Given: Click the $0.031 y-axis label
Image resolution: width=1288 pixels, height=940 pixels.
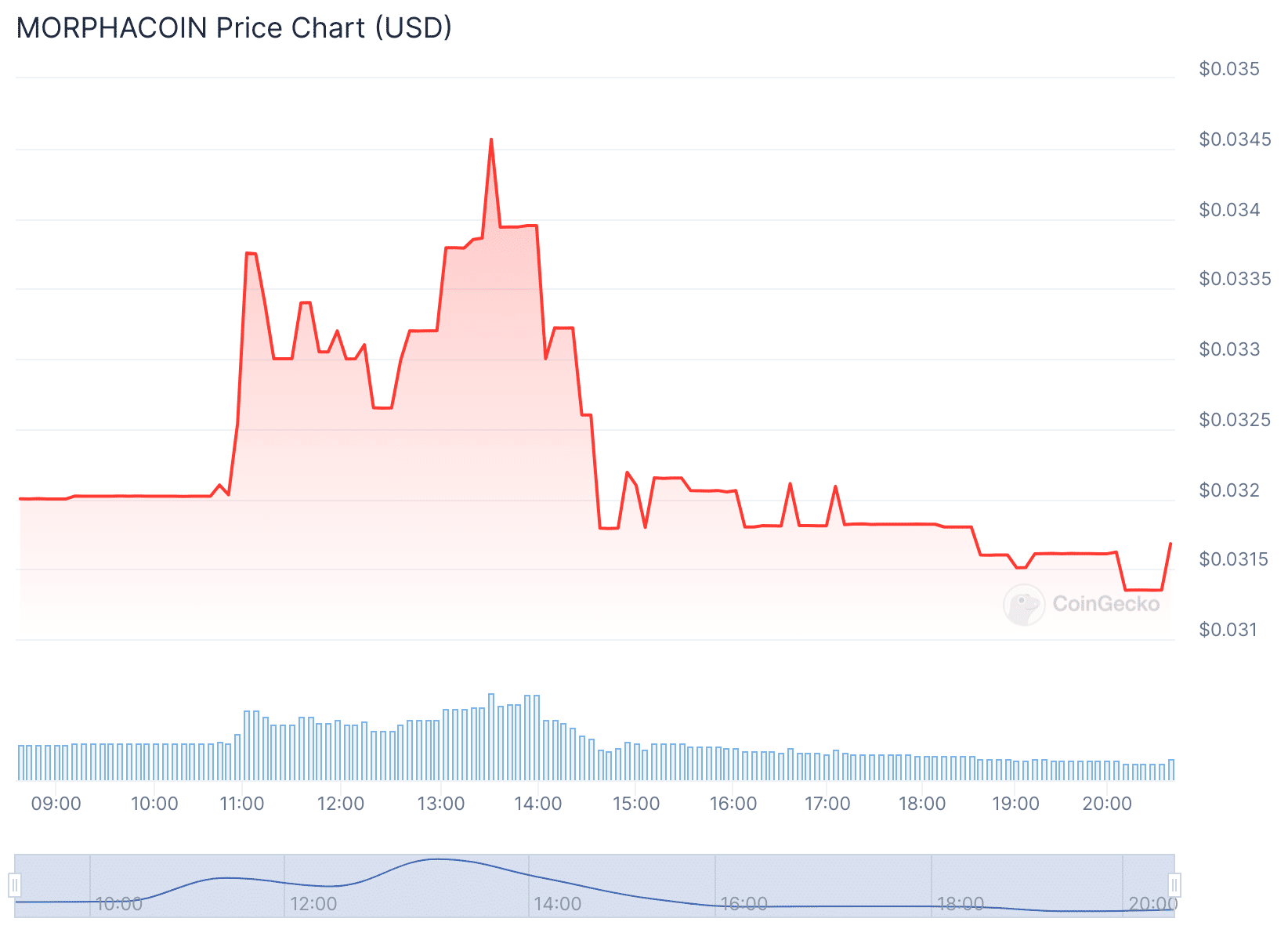Looking at the screenshot, I should [x=1228, y=630].
